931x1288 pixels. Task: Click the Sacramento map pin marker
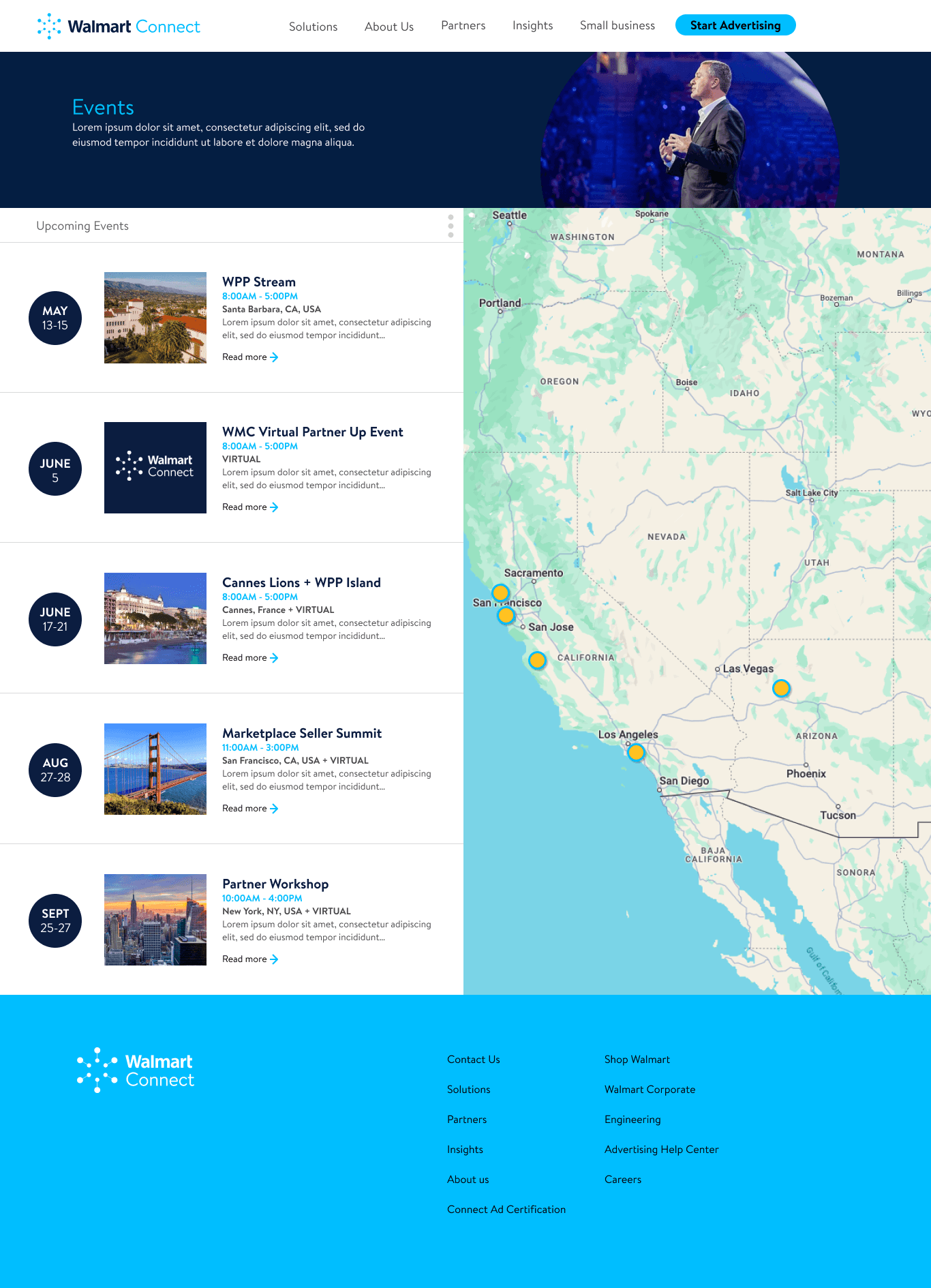tap(500, 592)
